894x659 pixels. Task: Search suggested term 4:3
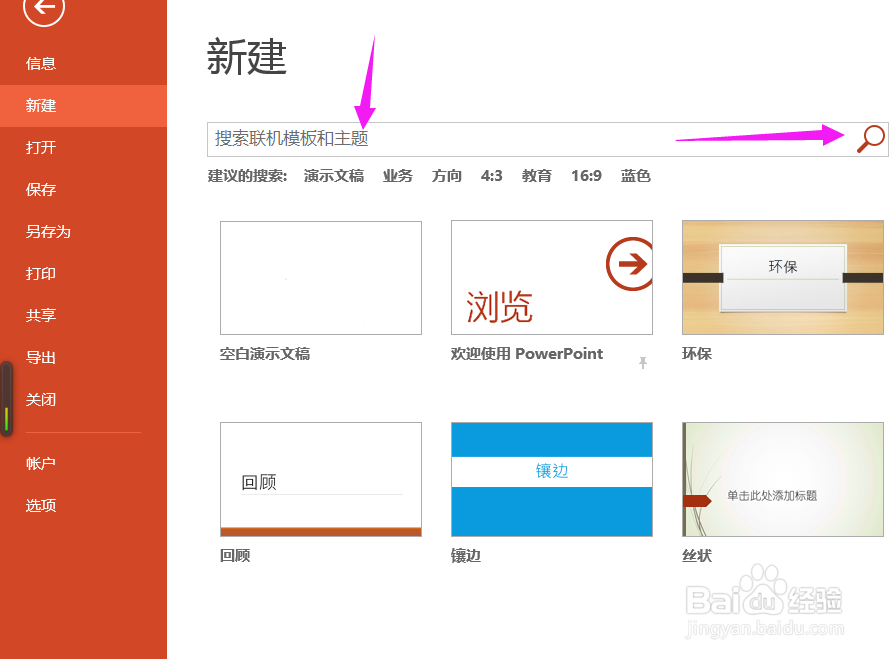pyautogui.click(x=491, y=176)
